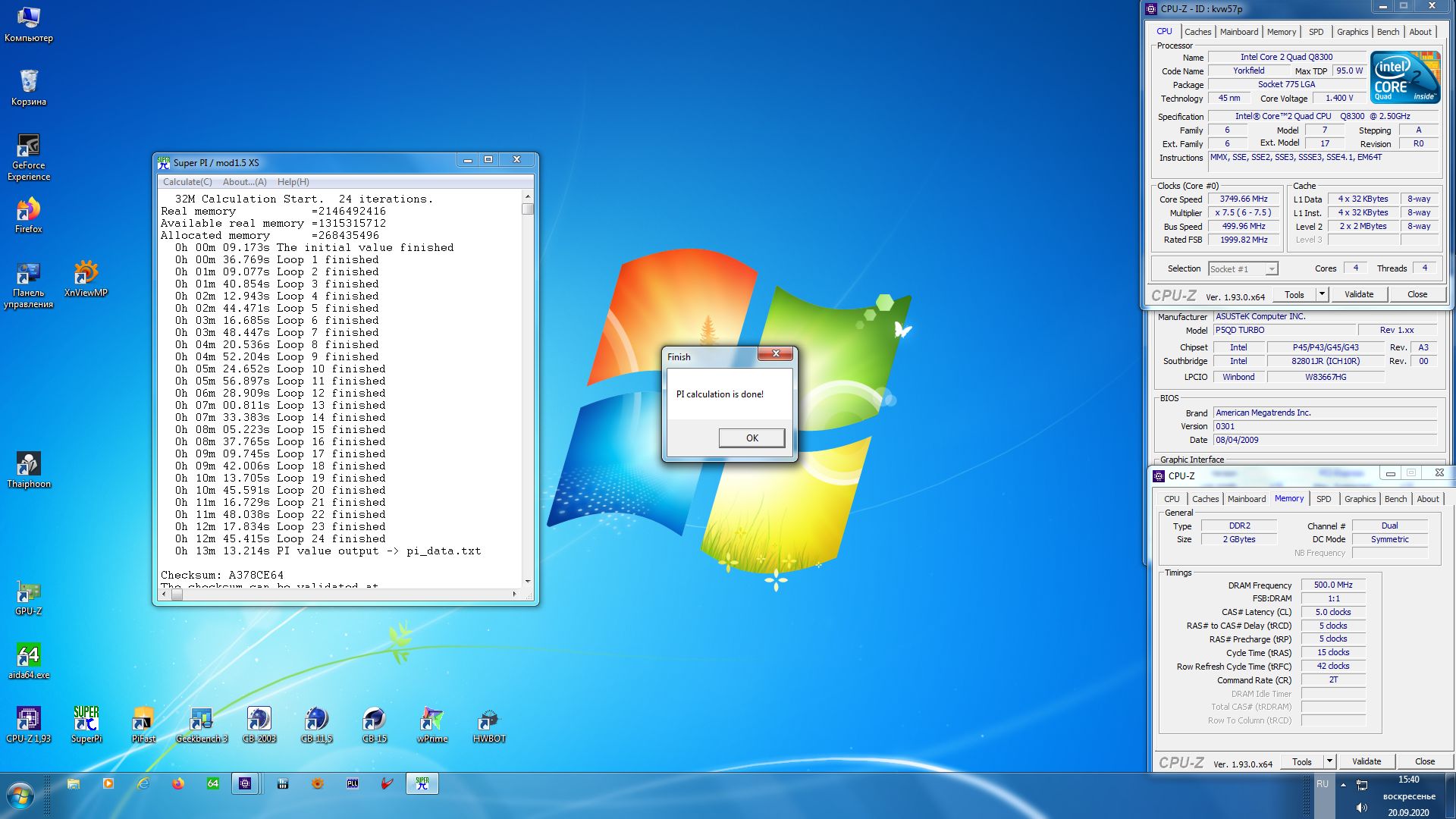Open the About...(A) menu in Super PI
The width and height of the screenshot is (1456, 819).
[x=244, y=182]
